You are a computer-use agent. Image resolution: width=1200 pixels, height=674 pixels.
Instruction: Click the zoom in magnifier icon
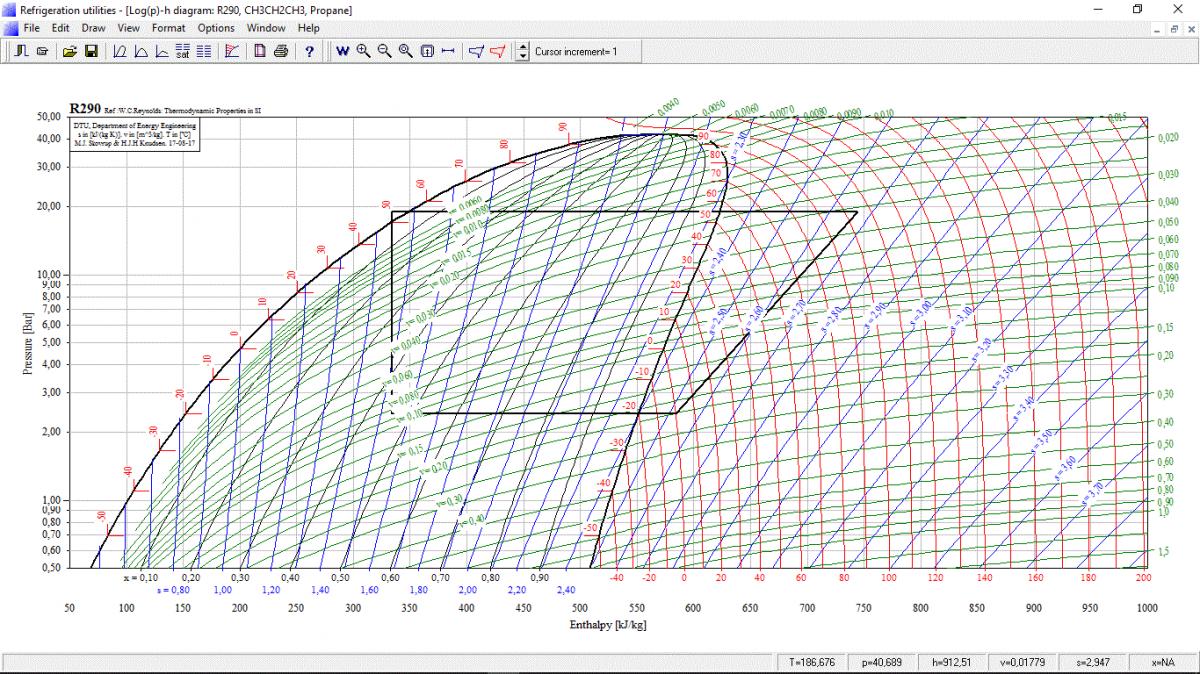(363, 51)
